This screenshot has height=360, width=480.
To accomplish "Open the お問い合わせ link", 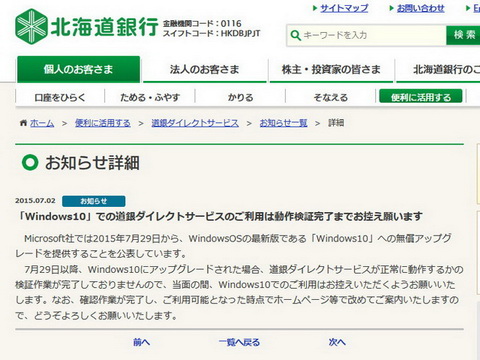I will [x=421, y=8].
